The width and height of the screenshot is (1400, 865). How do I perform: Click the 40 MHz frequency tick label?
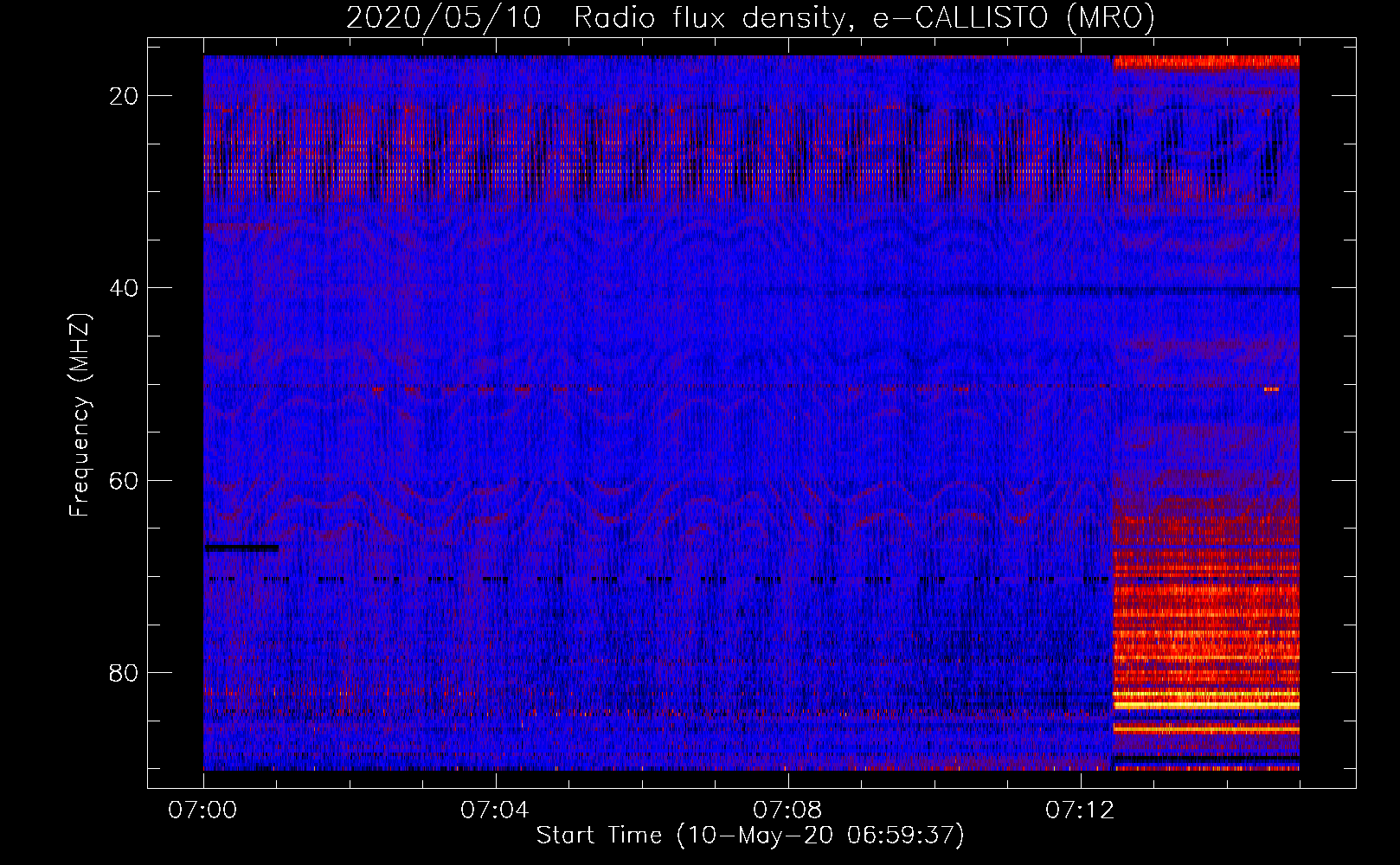(124, 288)
